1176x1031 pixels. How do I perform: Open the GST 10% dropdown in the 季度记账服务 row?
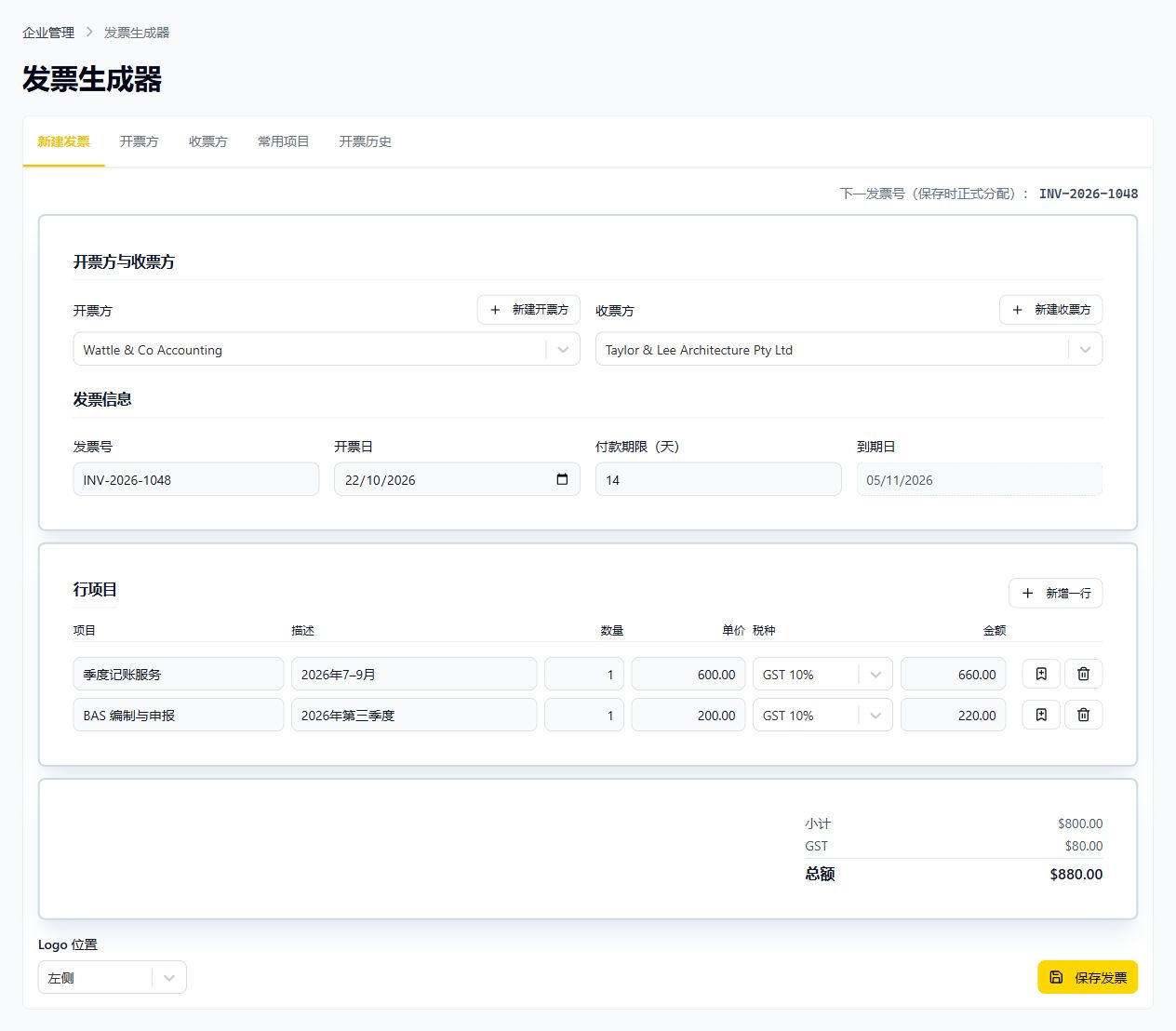click(x=822, y=674)
